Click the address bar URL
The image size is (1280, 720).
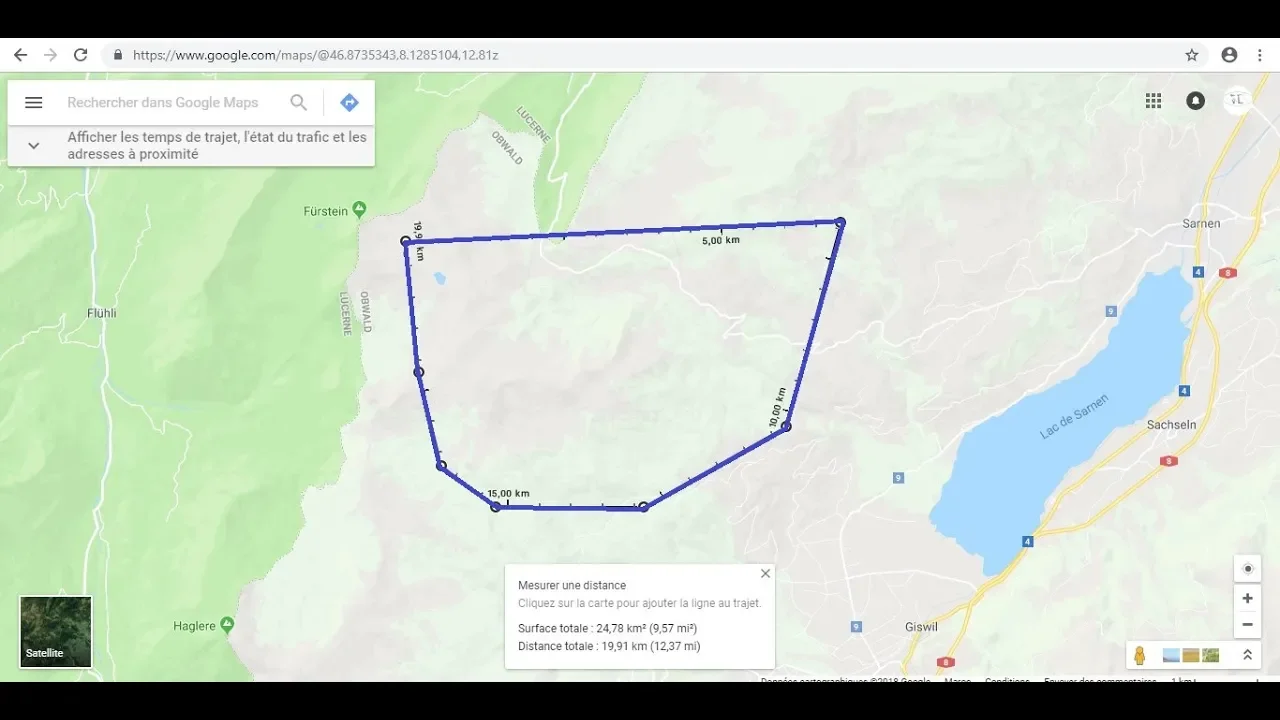[x=315, y=55]
